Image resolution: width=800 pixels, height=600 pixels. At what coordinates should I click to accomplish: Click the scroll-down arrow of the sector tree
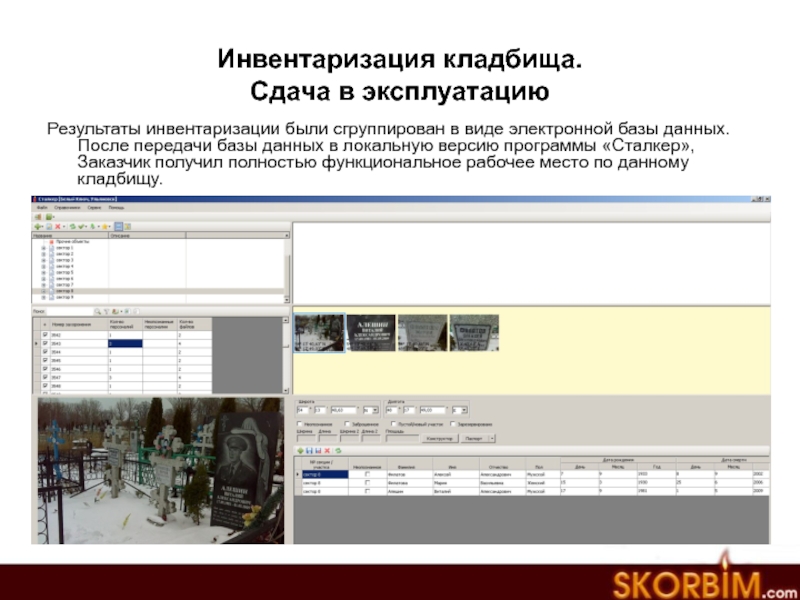tap(287, 300)
